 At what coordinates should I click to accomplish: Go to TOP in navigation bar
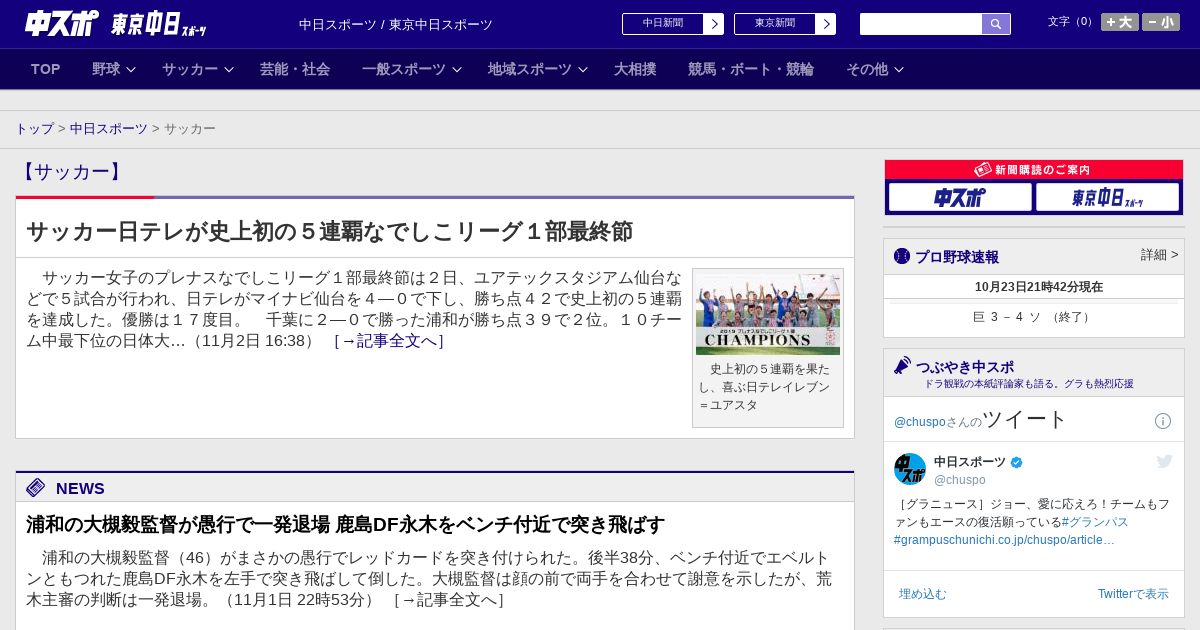click(46, 69)
